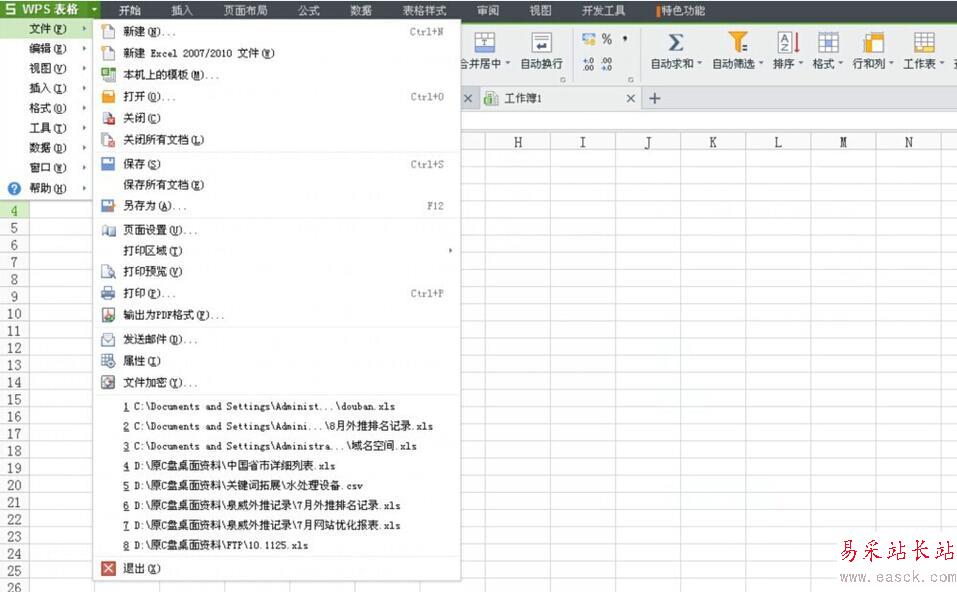Click the 保存 floppy disk icon
This screenshot has height=592, width=957.
(108, 164)
